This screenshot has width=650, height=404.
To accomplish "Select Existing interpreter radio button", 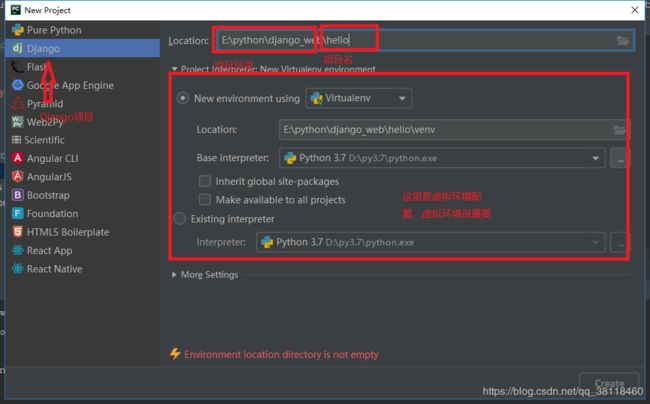I will coord(179,218).
